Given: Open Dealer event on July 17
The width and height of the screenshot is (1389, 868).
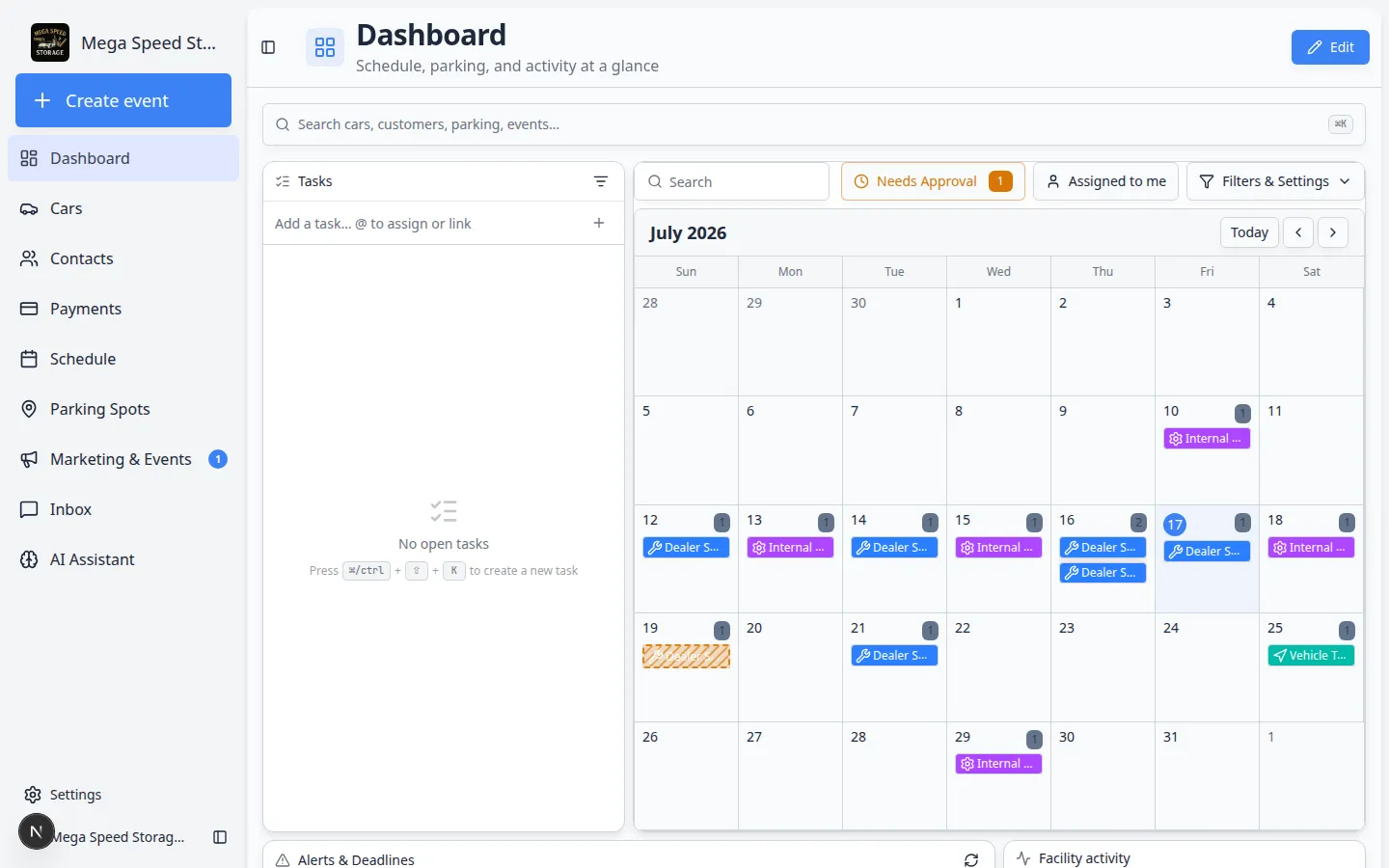Looking at the screenshot, I should [x=1207, y=552].
